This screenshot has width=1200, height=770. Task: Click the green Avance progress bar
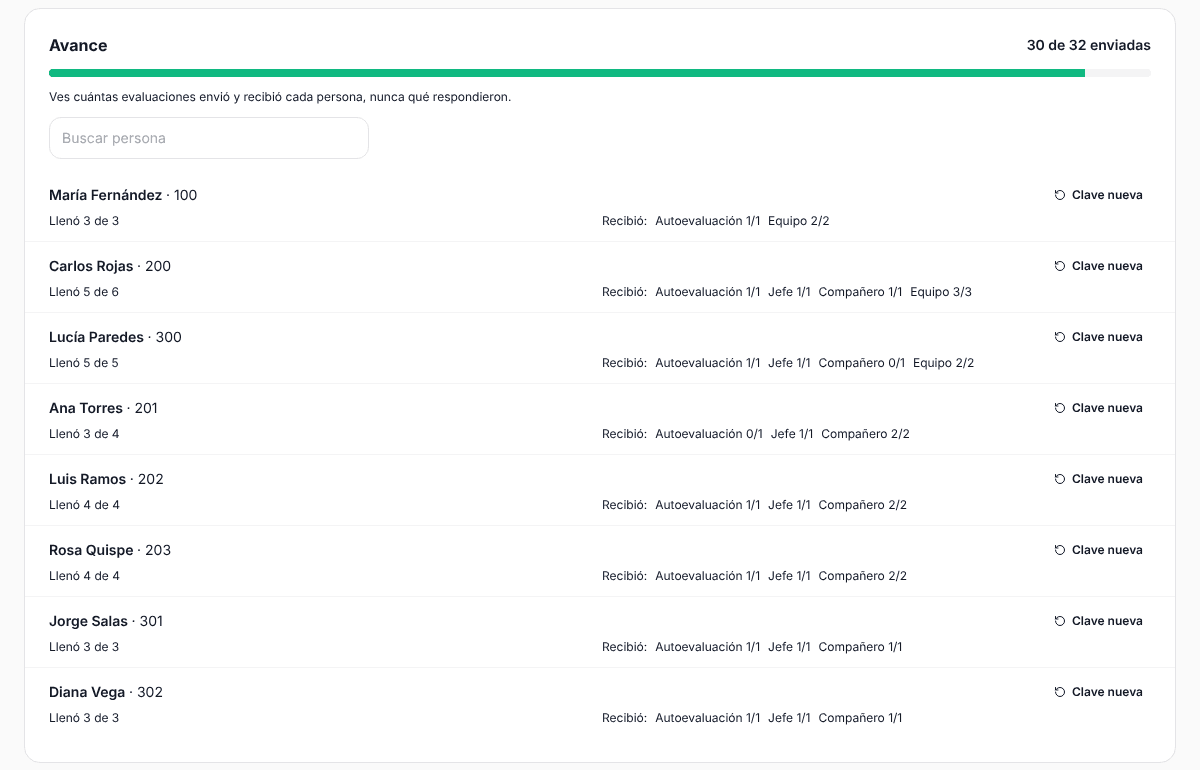tap(600, 73)
